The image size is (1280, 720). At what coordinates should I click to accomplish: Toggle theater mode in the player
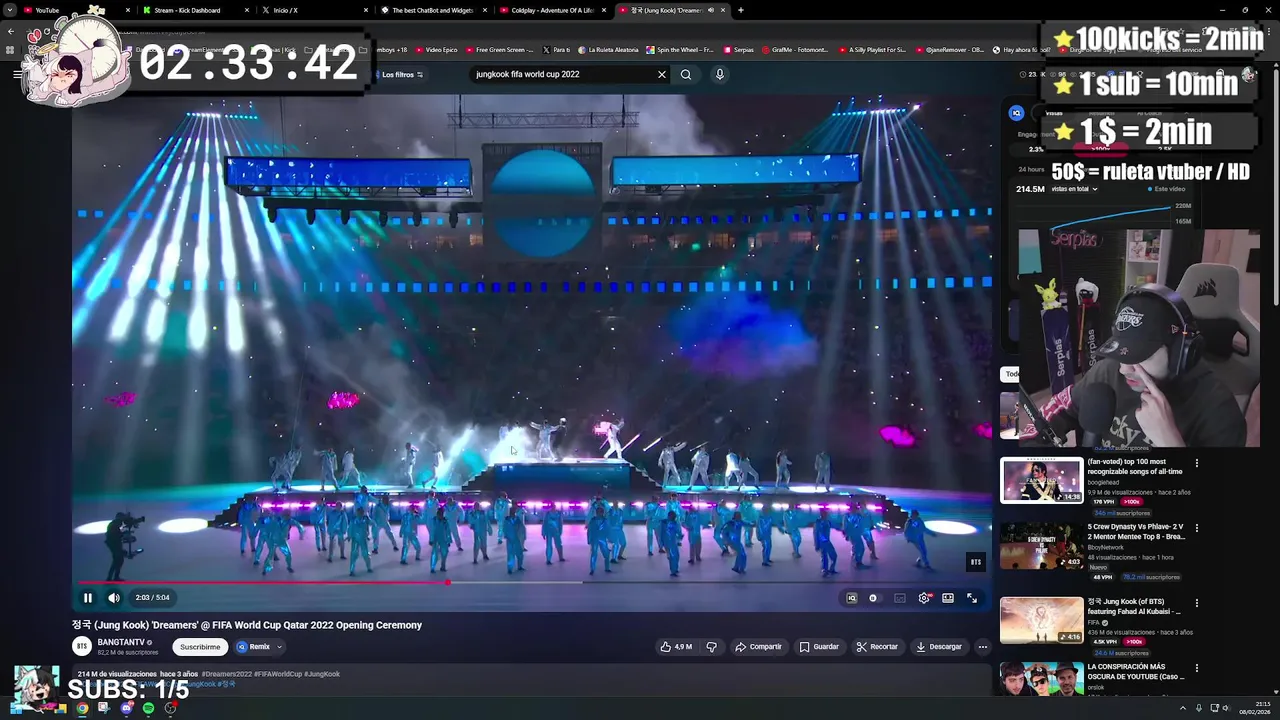(948, 598)
